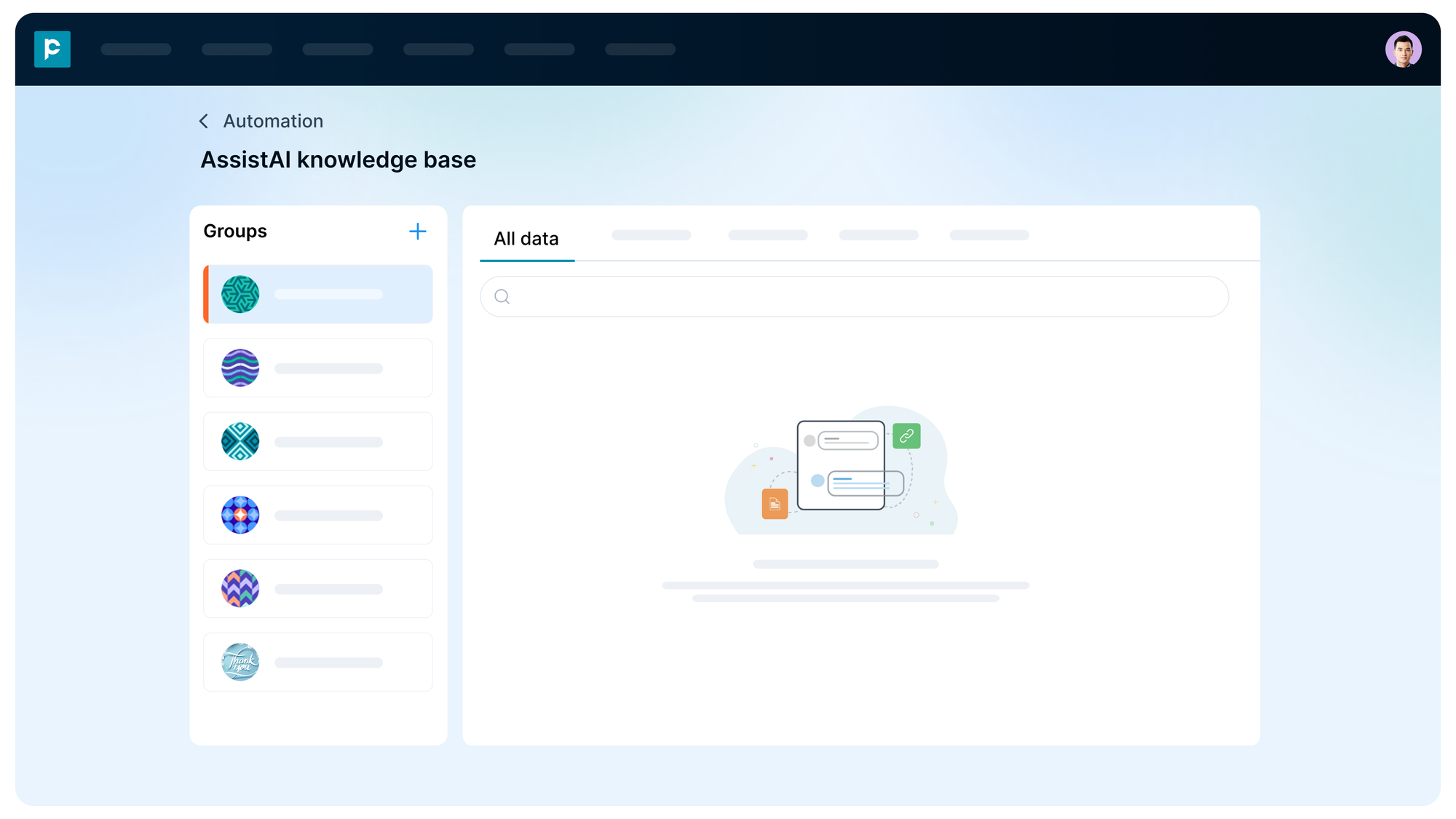The height and width of the screenshot is (819, 1456).
Task: Open the second tab after All data
Action: (767, 235)
